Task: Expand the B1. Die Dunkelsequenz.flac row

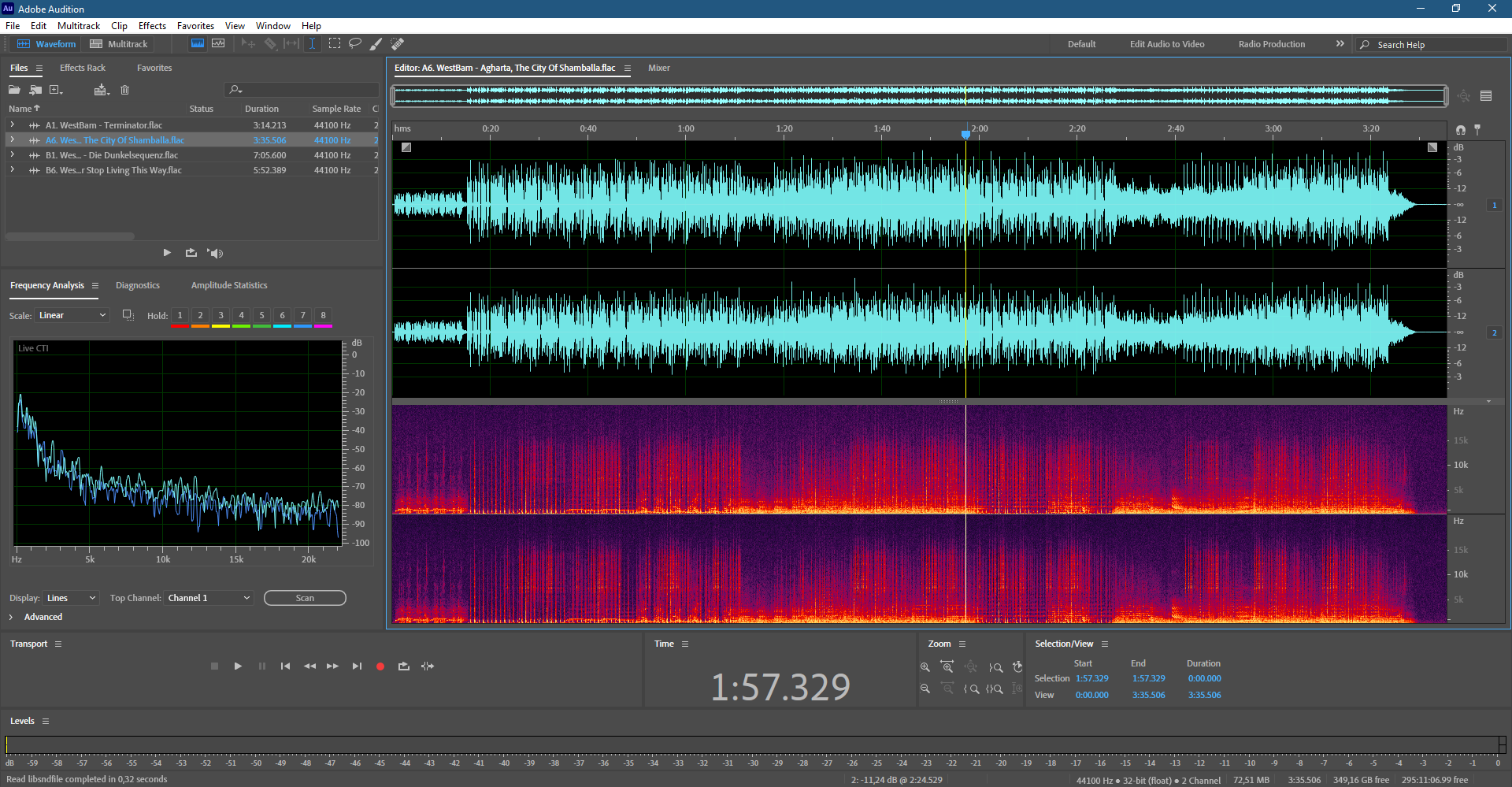Action: click(x=12, y=154)
